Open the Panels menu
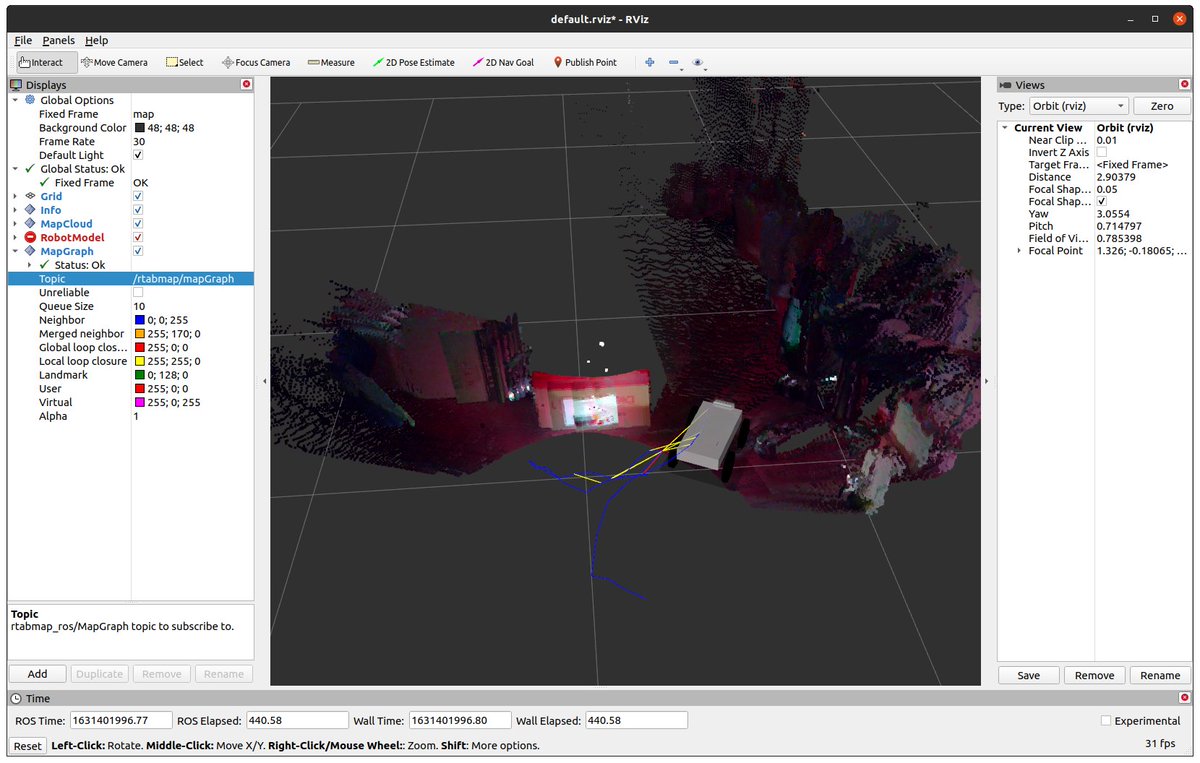The image size is (1200, 763). [x=57, y=40]
